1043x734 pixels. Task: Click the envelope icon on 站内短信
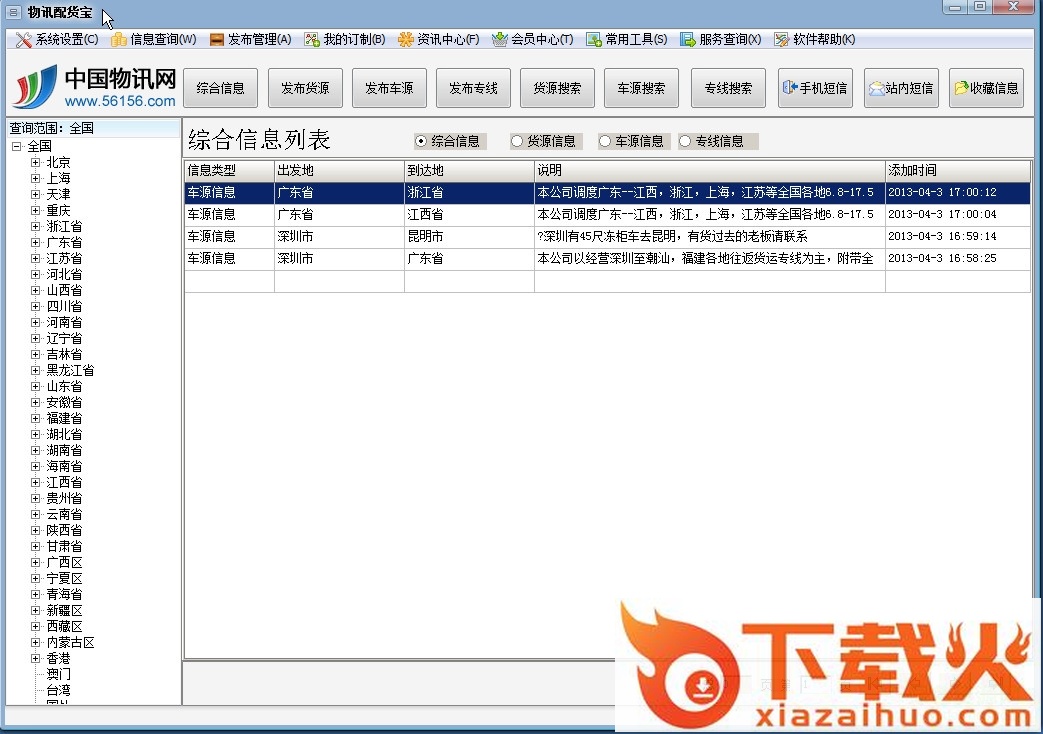[x=877, y=88]
